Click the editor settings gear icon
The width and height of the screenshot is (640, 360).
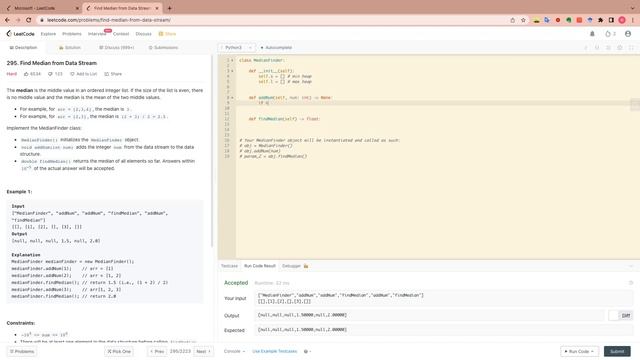tap(620, 47)
